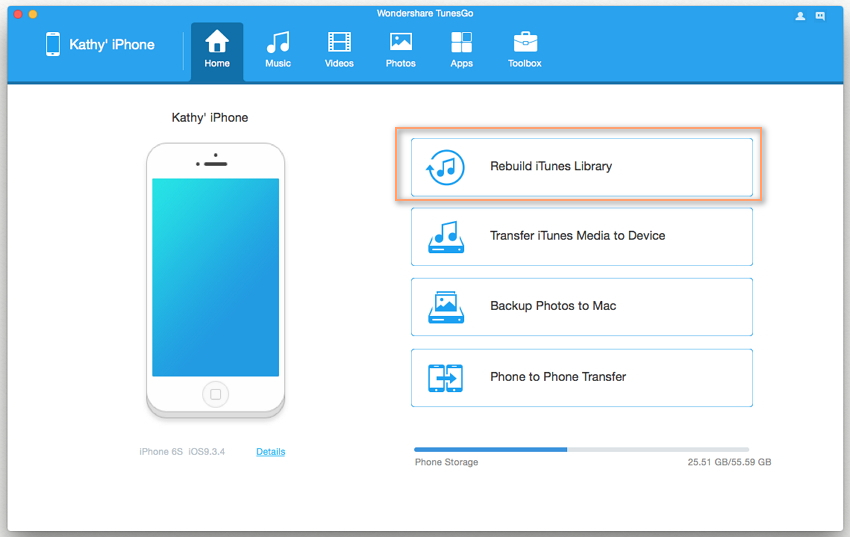Click the iPhone preview image
The width and height of the screenshot is (850, 537).
[x=215, y=278]
